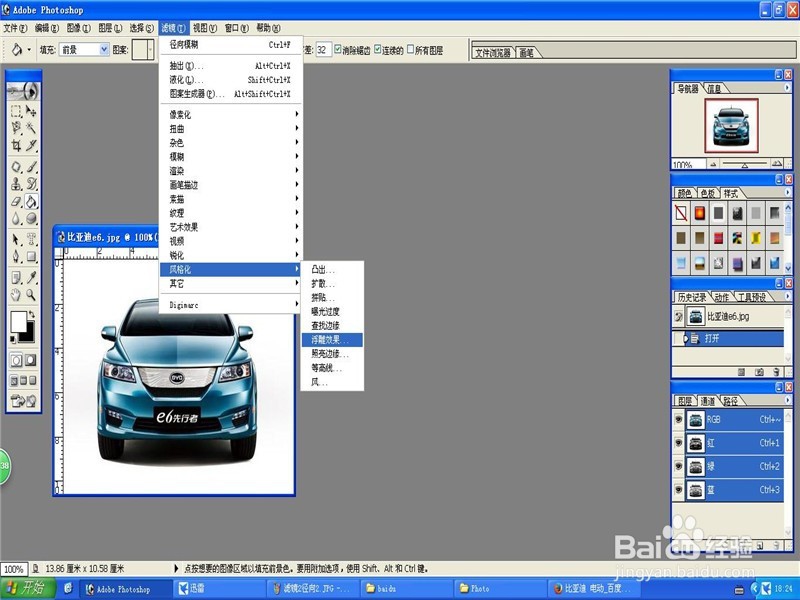The image size is (800, 600).
Task: Switch to the 色板 tab
Action: [x=708, y=193]
